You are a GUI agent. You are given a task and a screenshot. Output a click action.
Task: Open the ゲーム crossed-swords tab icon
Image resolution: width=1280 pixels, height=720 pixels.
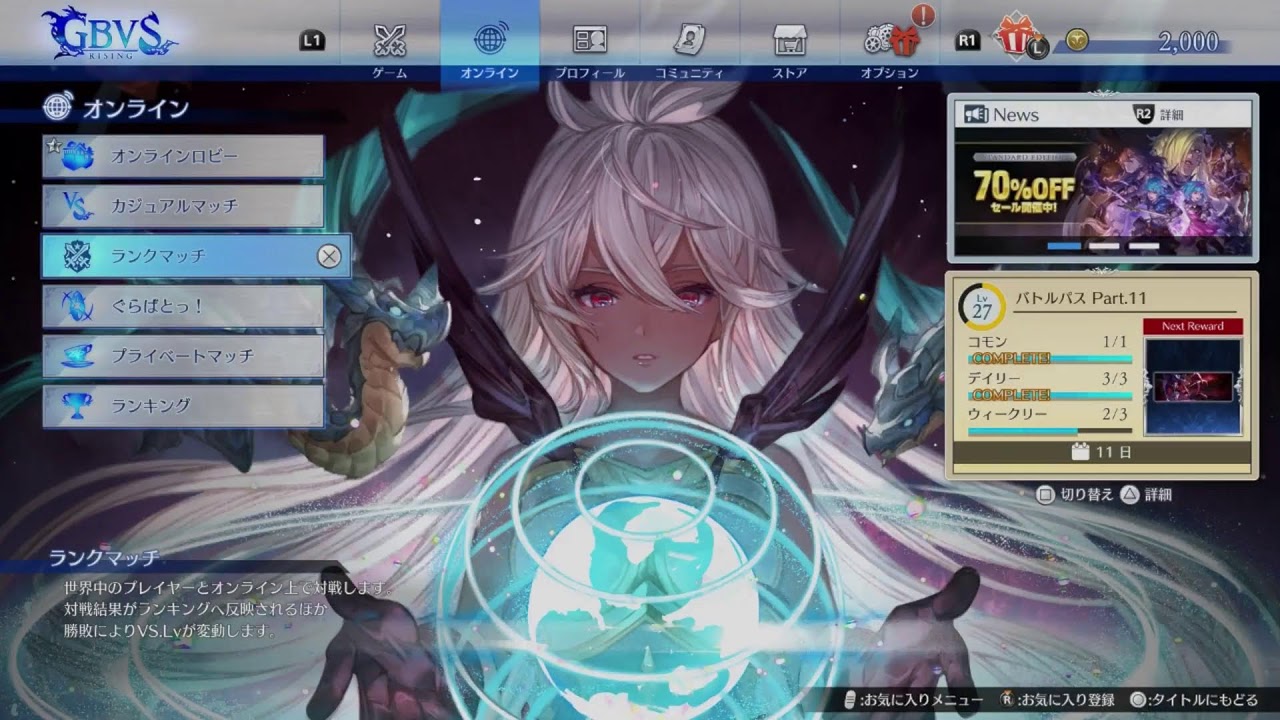point(389,40)
